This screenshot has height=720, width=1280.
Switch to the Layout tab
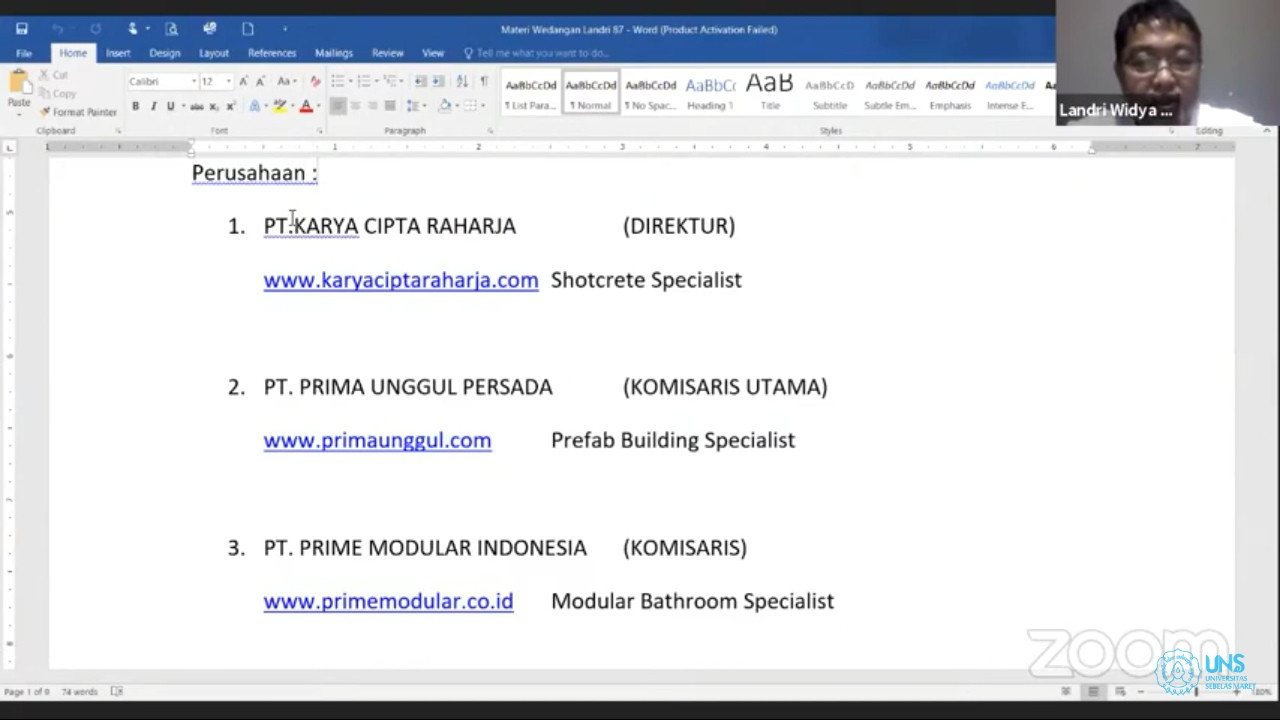[214, 53]
